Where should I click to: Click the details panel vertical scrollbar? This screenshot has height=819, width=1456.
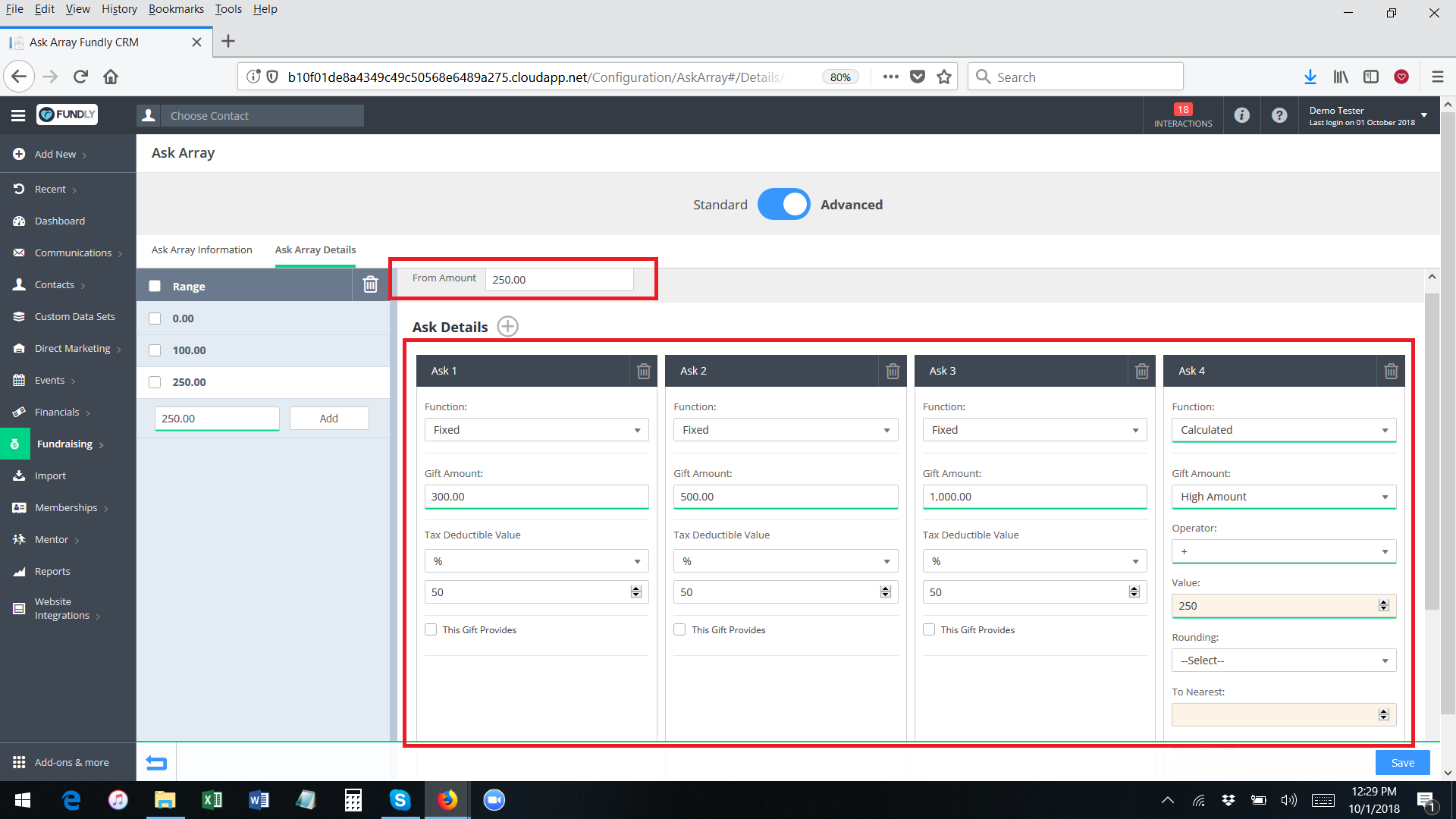[1432, 450]
